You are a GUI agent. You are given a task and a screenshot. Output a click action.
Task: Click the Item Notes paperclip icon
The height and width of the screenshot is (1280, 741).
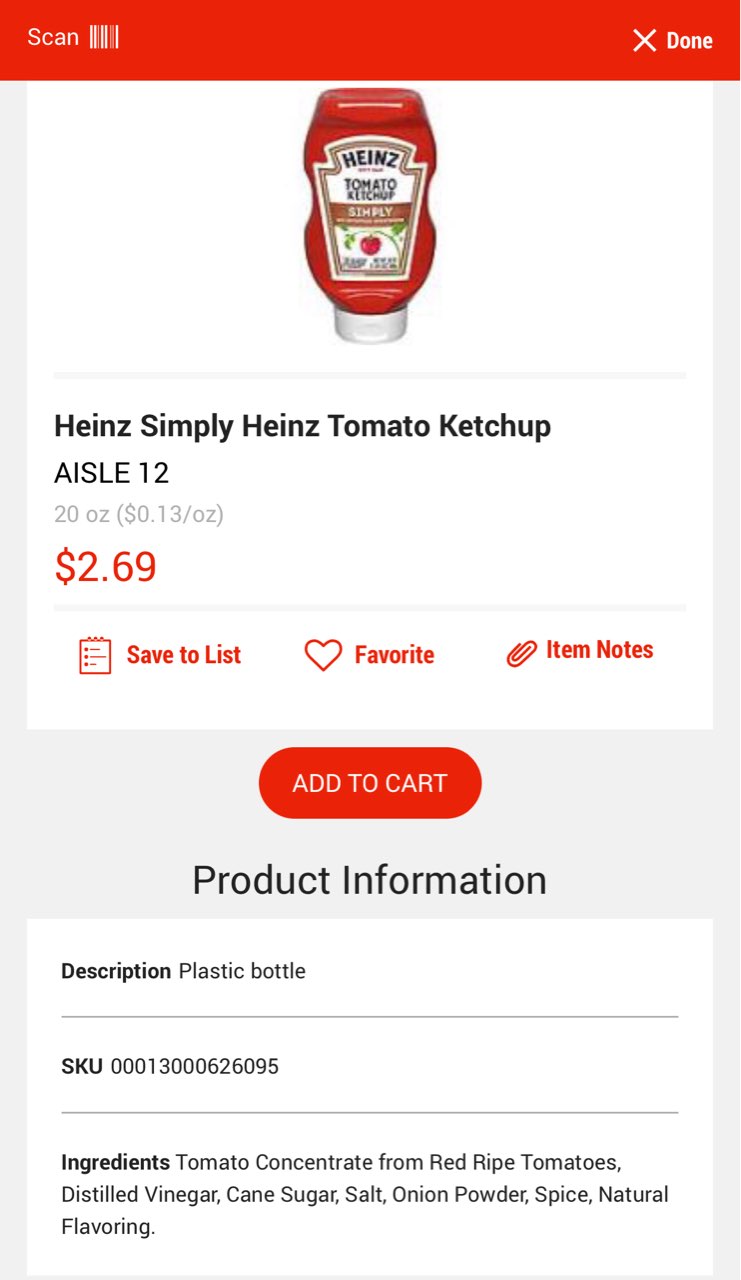pos(521,654)
